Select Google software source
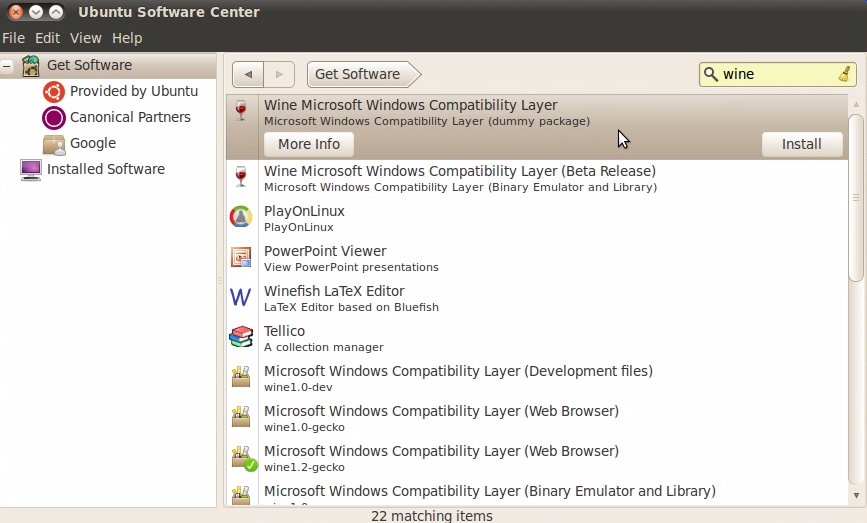Viewport: 867px width, 523px height. coord(93,143)
